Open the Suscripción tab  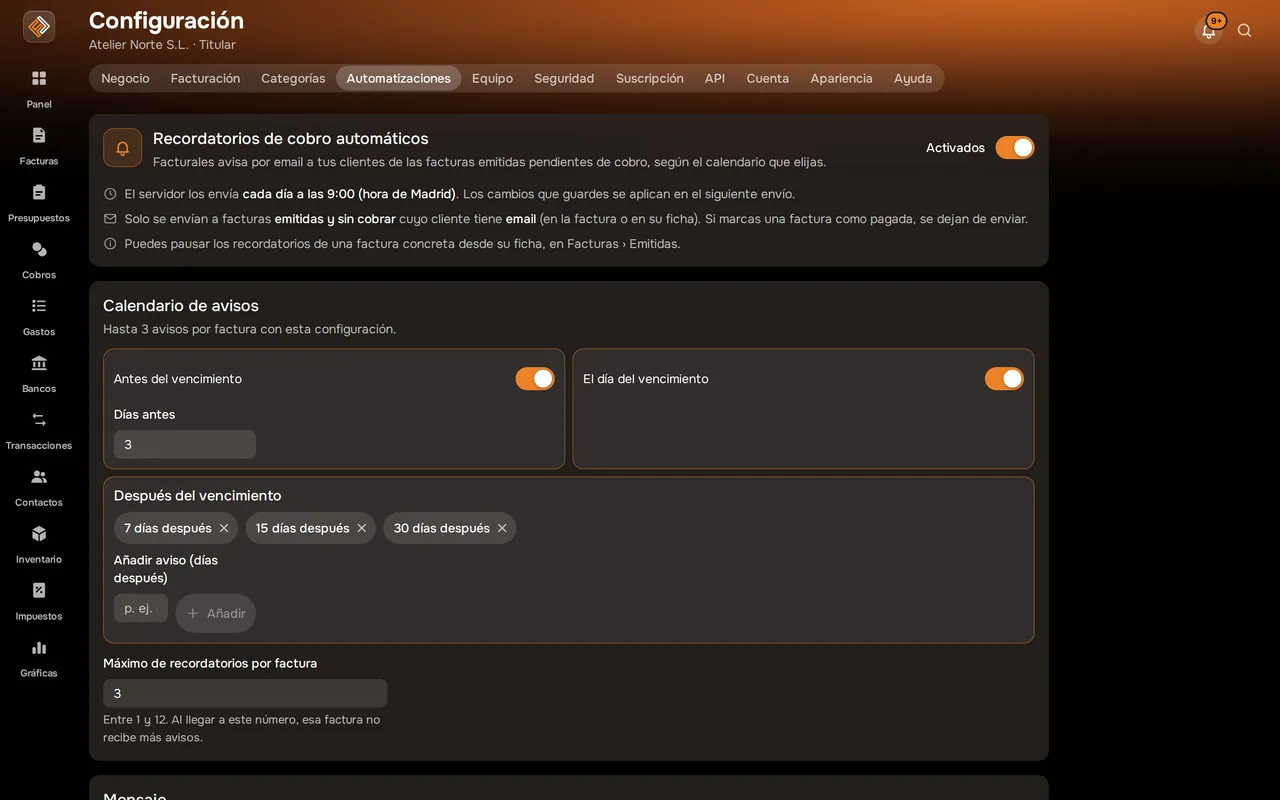(x=650, y=78)
